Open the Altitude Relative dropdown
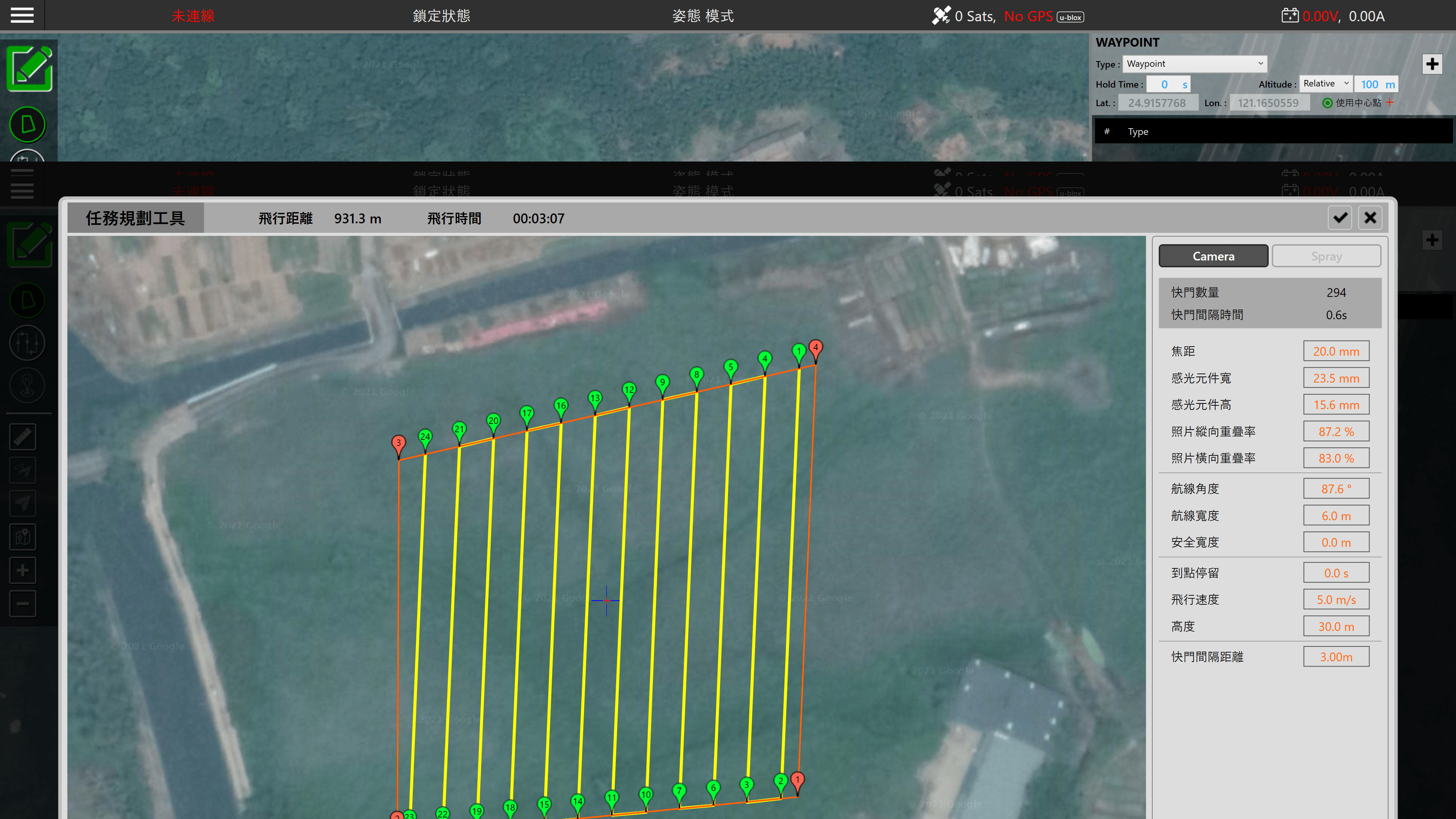The image size is (1456, 819). pos(1326,84)
